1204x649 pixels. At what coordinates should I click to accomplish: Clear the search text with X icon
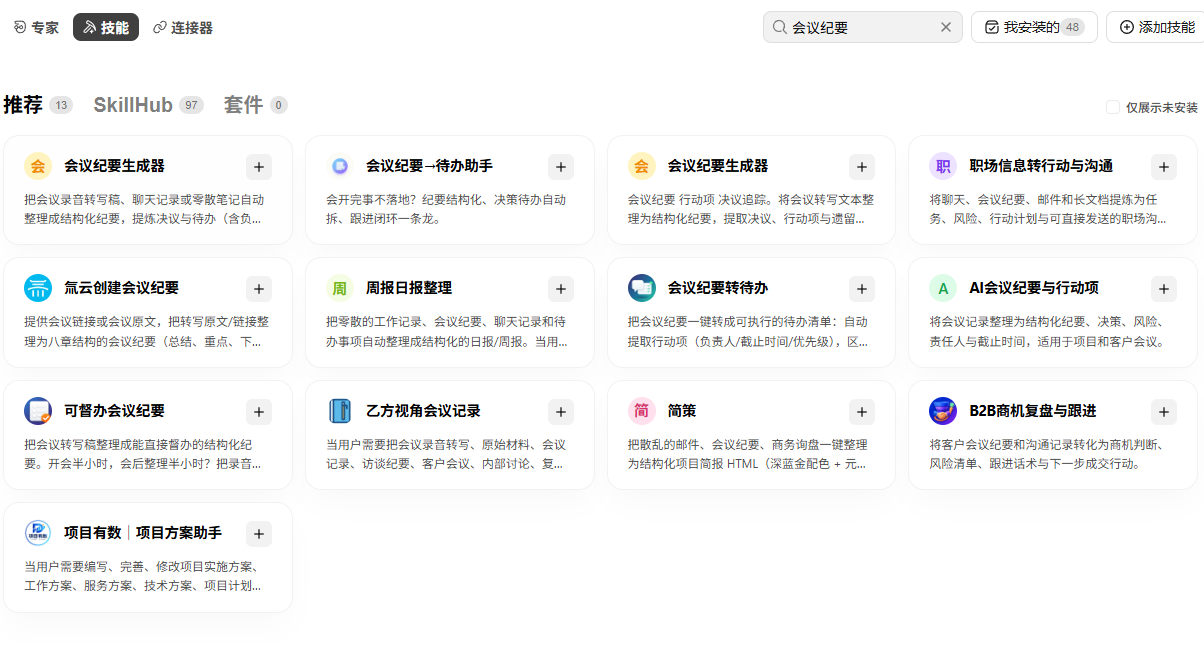946,27
